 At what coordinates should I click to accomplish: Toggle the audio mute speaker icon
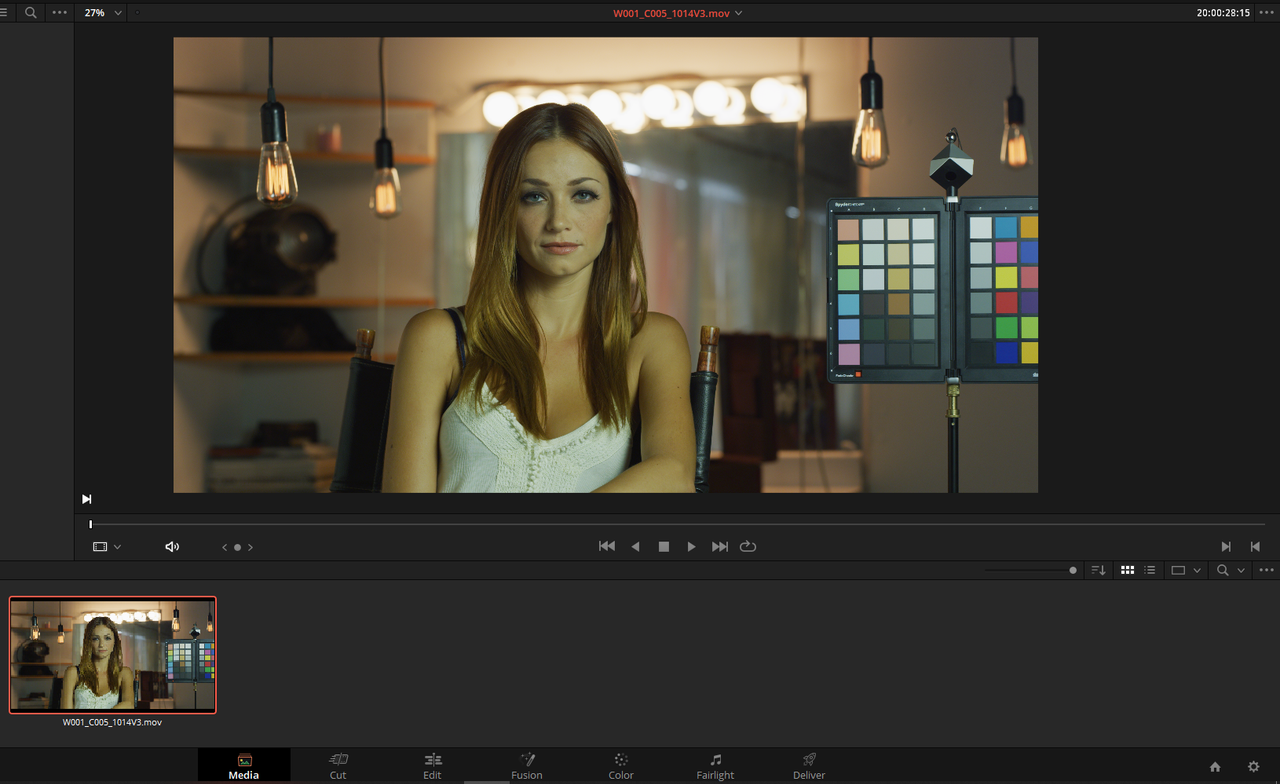click(x=172, y=547)
